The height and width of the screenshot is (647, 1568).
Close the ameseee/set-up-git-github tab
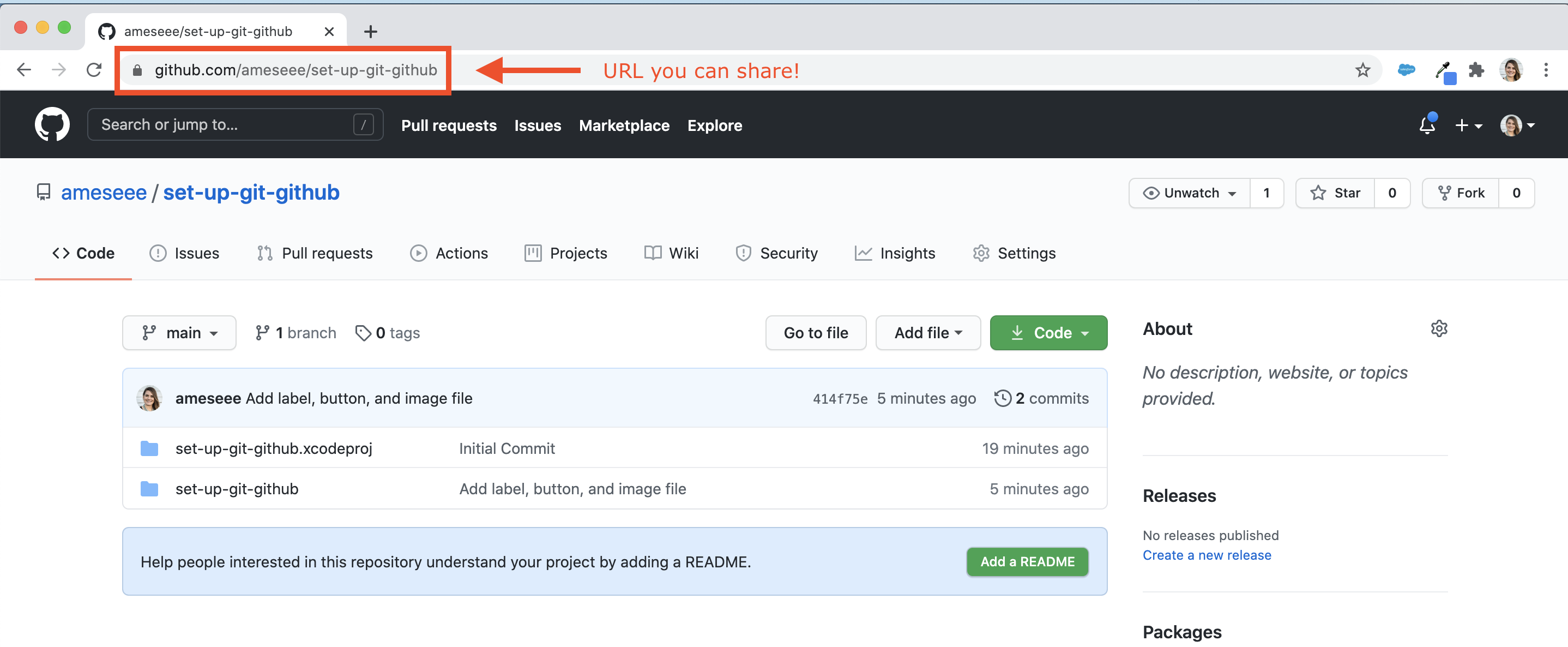pyautogui.click(x=329, y=32)
